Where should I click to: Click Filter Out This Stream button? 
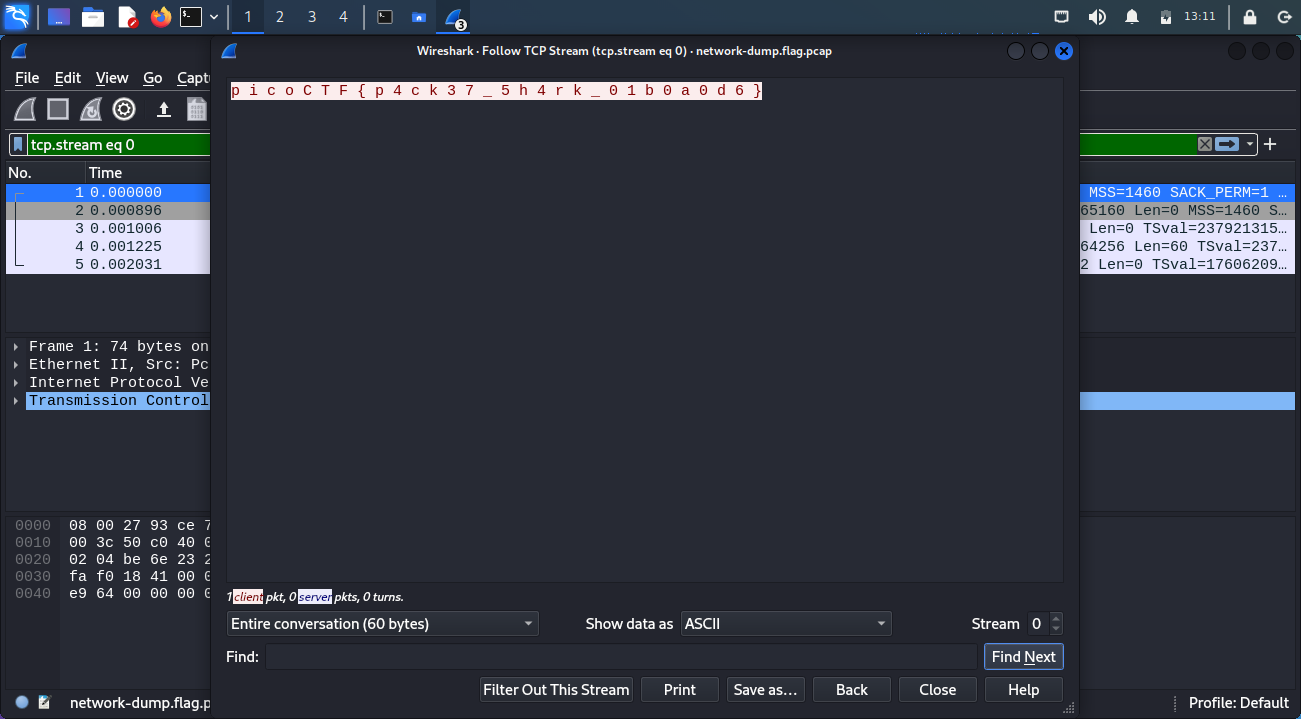click(556, 690)
